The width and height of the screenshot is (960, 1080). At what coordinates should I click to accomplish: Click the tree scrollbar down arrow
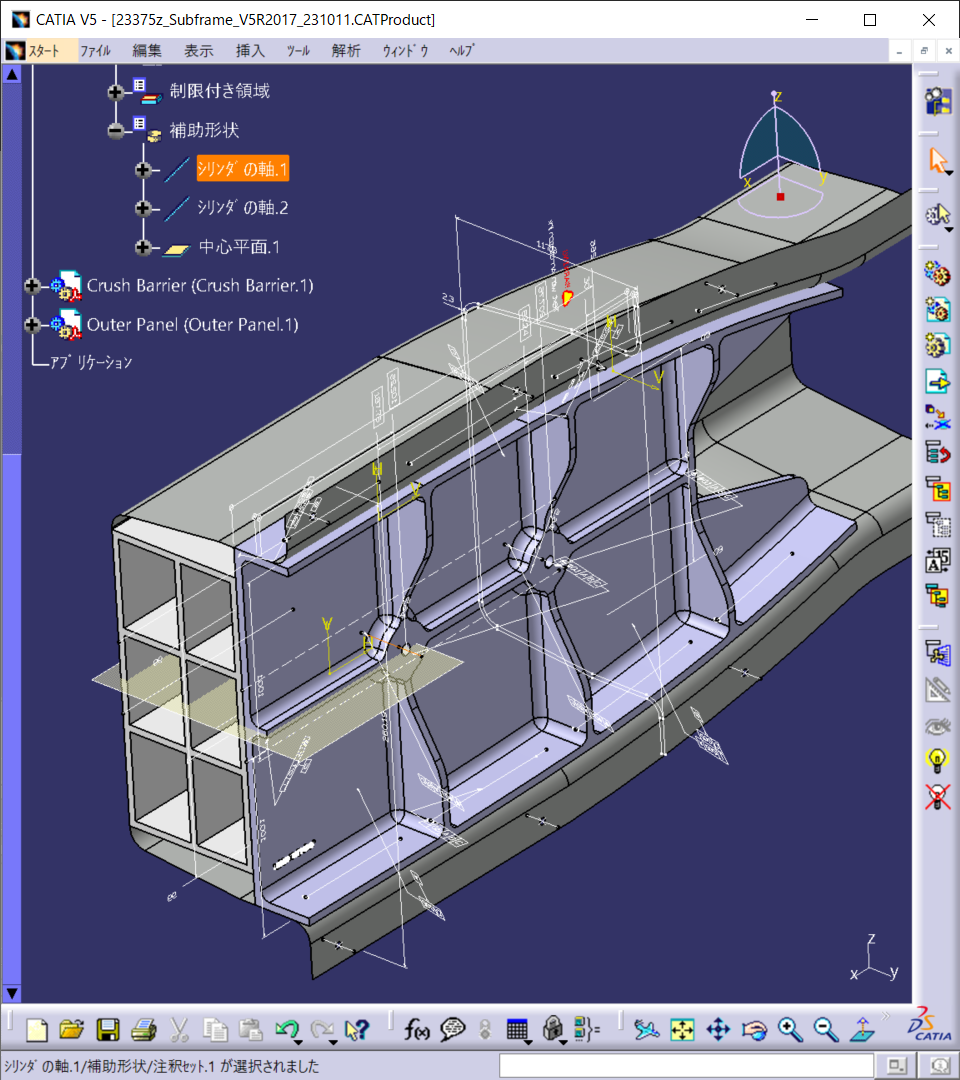pos(12,993)
